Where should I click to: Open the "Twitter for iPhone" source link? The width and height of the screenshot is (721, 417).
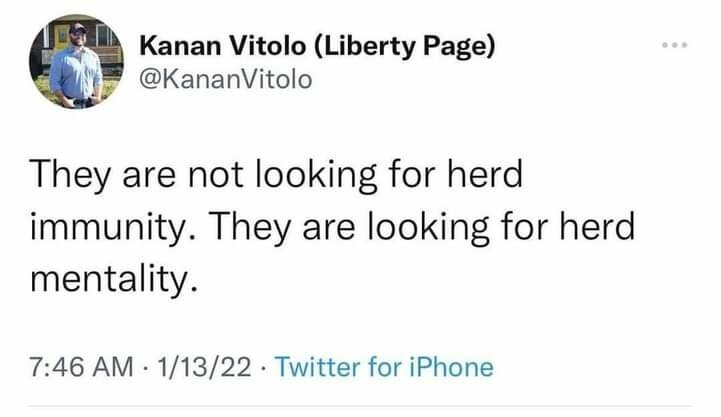[x=384, y=367]
